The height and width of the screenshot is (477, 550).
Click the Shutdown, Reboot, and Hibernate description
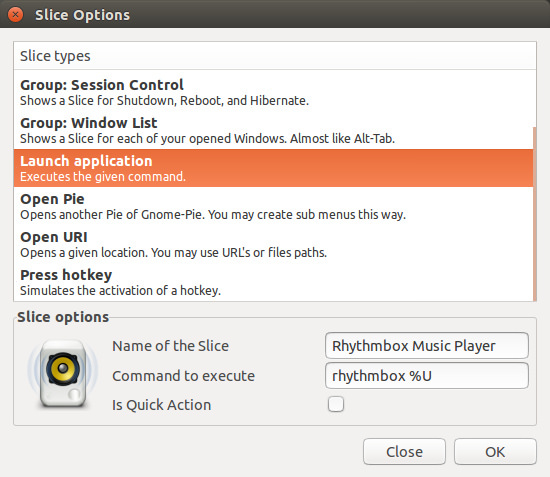(164, 101)
